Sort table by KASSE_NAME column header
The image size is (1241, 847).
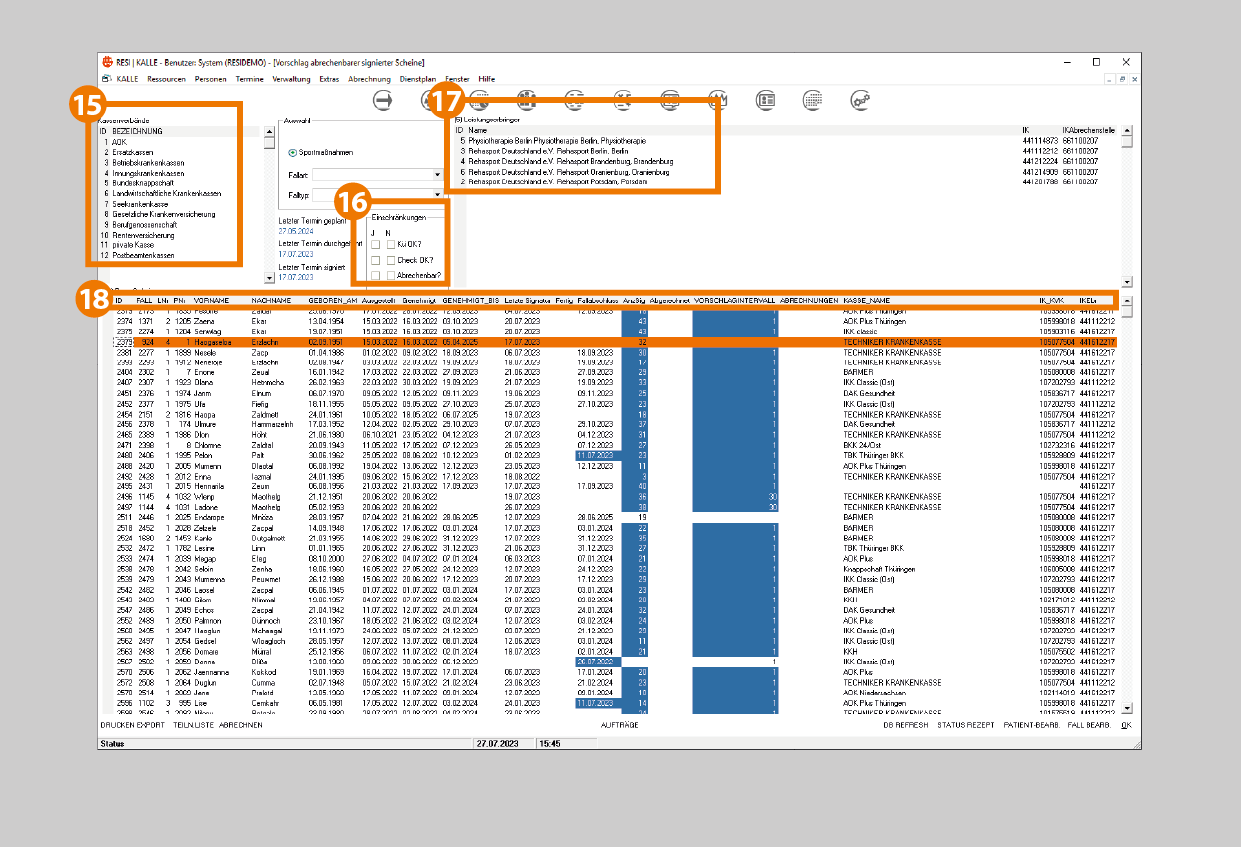[x=866, y=300]
